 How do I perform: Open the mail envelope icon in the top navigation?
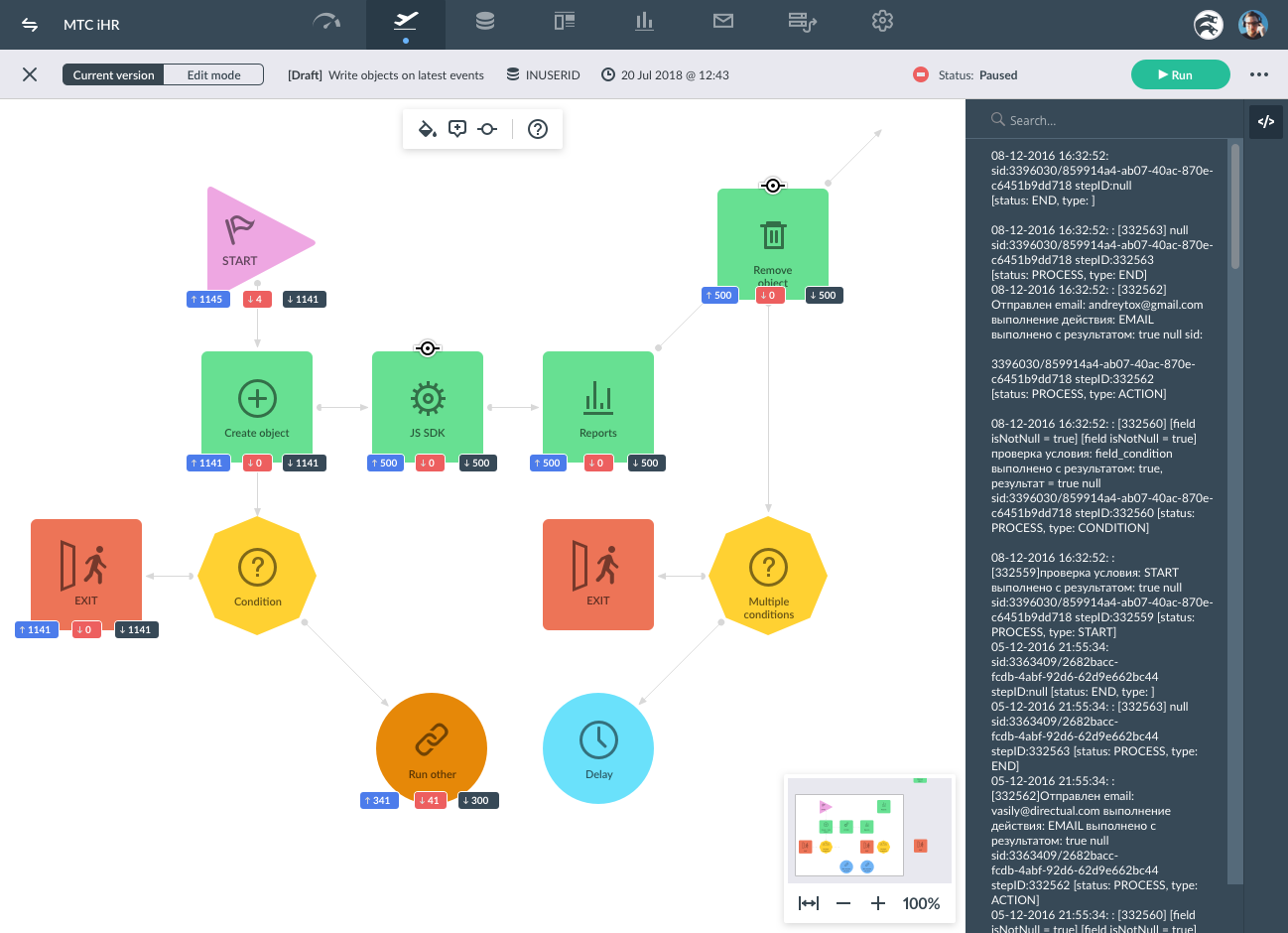point(723,21)
